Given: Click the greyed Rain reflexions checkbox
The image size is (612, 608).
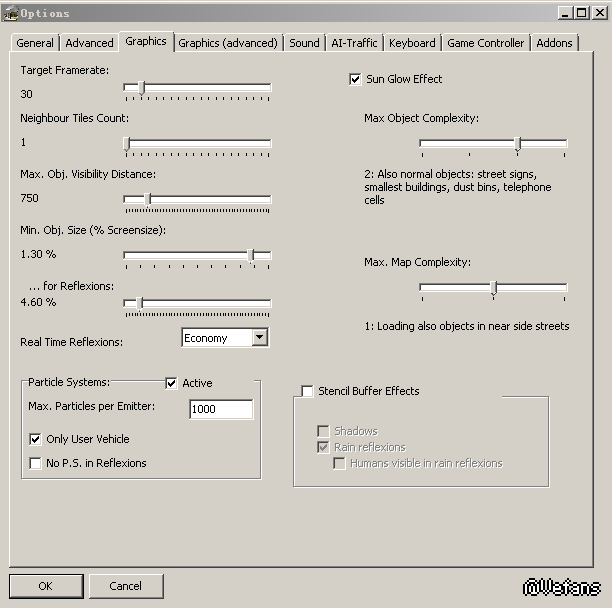Looking at the screenshot, I should coord(323,447).
